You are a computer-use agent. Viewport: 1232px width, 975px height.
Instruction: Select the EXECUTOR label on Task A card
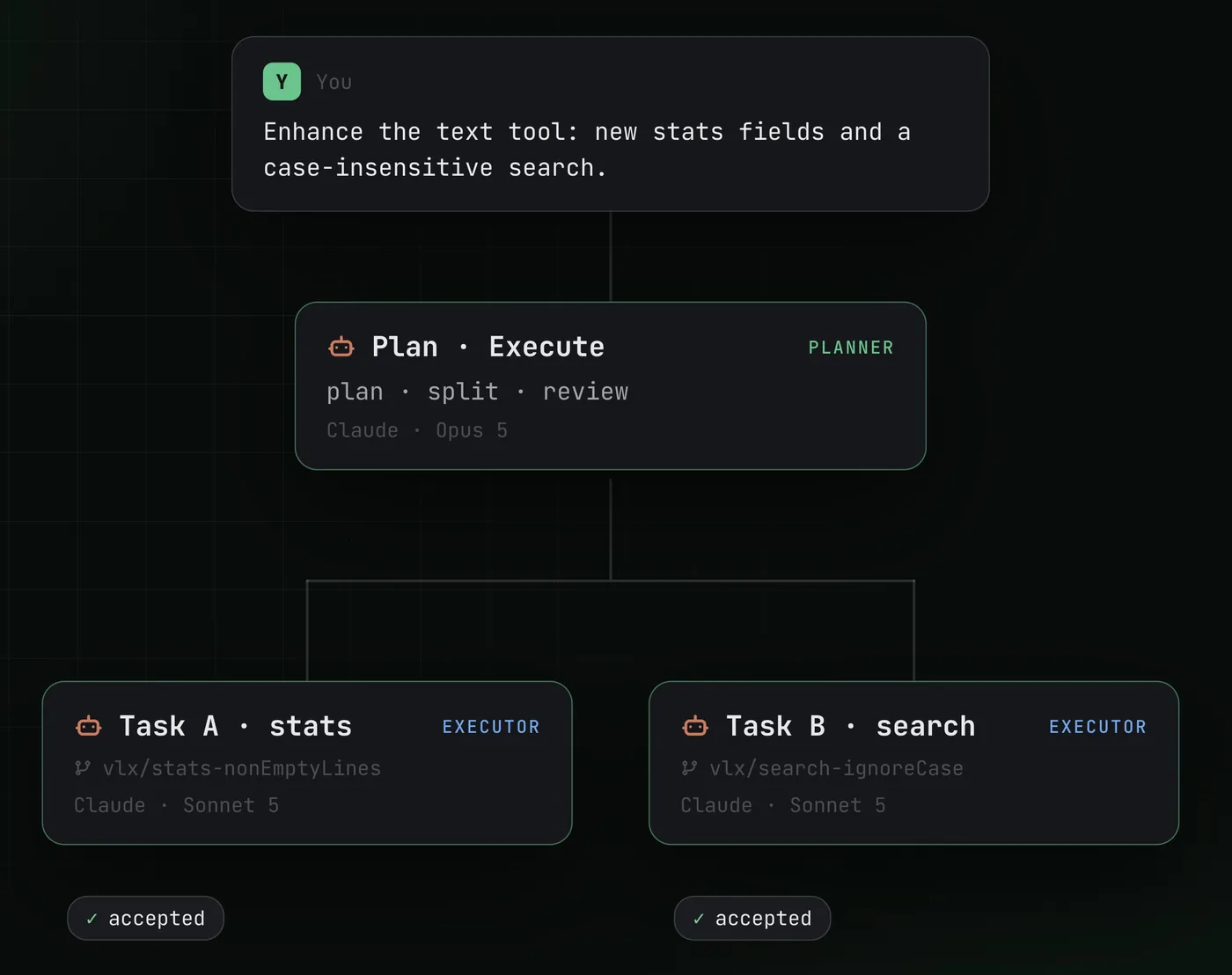click(491, 727)
